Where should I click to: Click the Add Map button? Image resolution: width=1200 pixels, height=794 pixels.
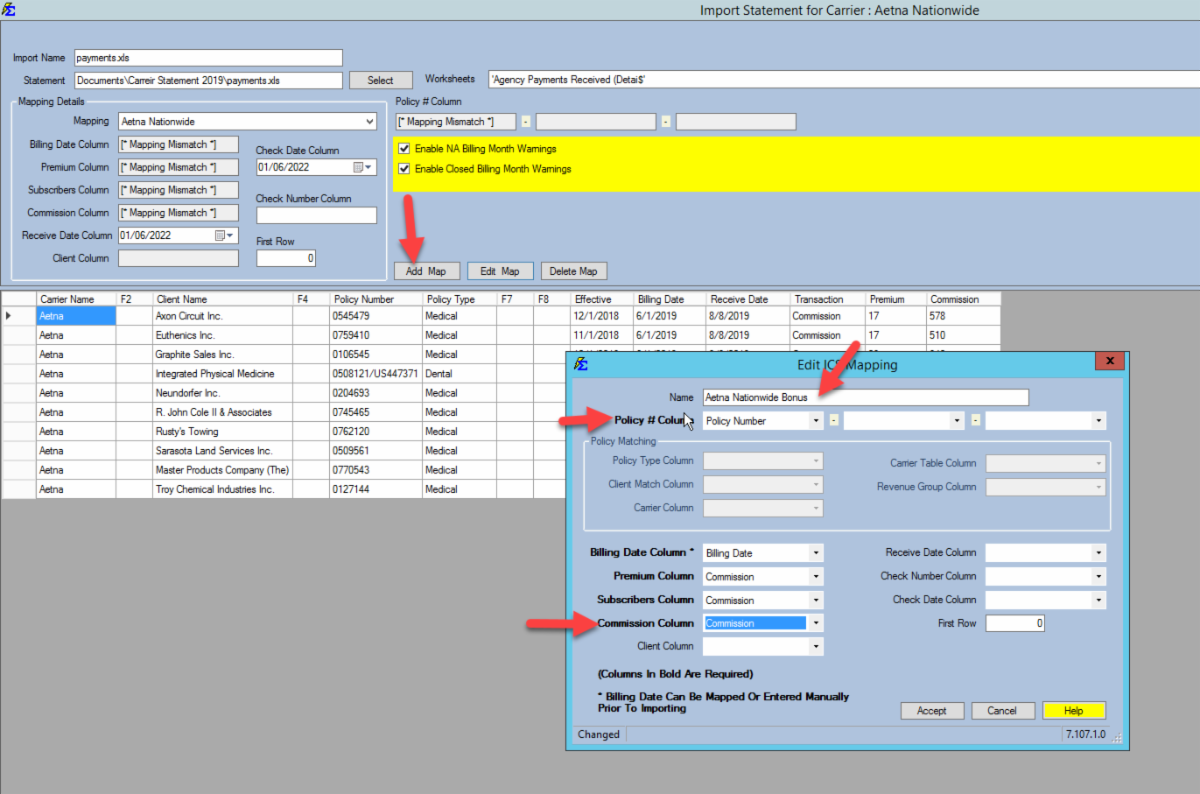[426, 271]
